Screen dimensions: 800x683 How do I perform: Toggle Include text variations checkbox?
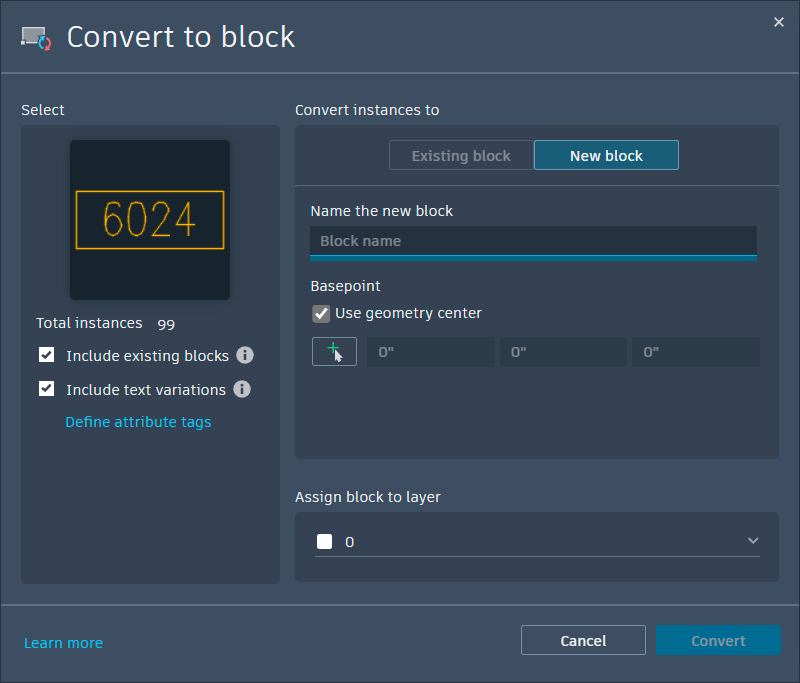click(46, 389)
